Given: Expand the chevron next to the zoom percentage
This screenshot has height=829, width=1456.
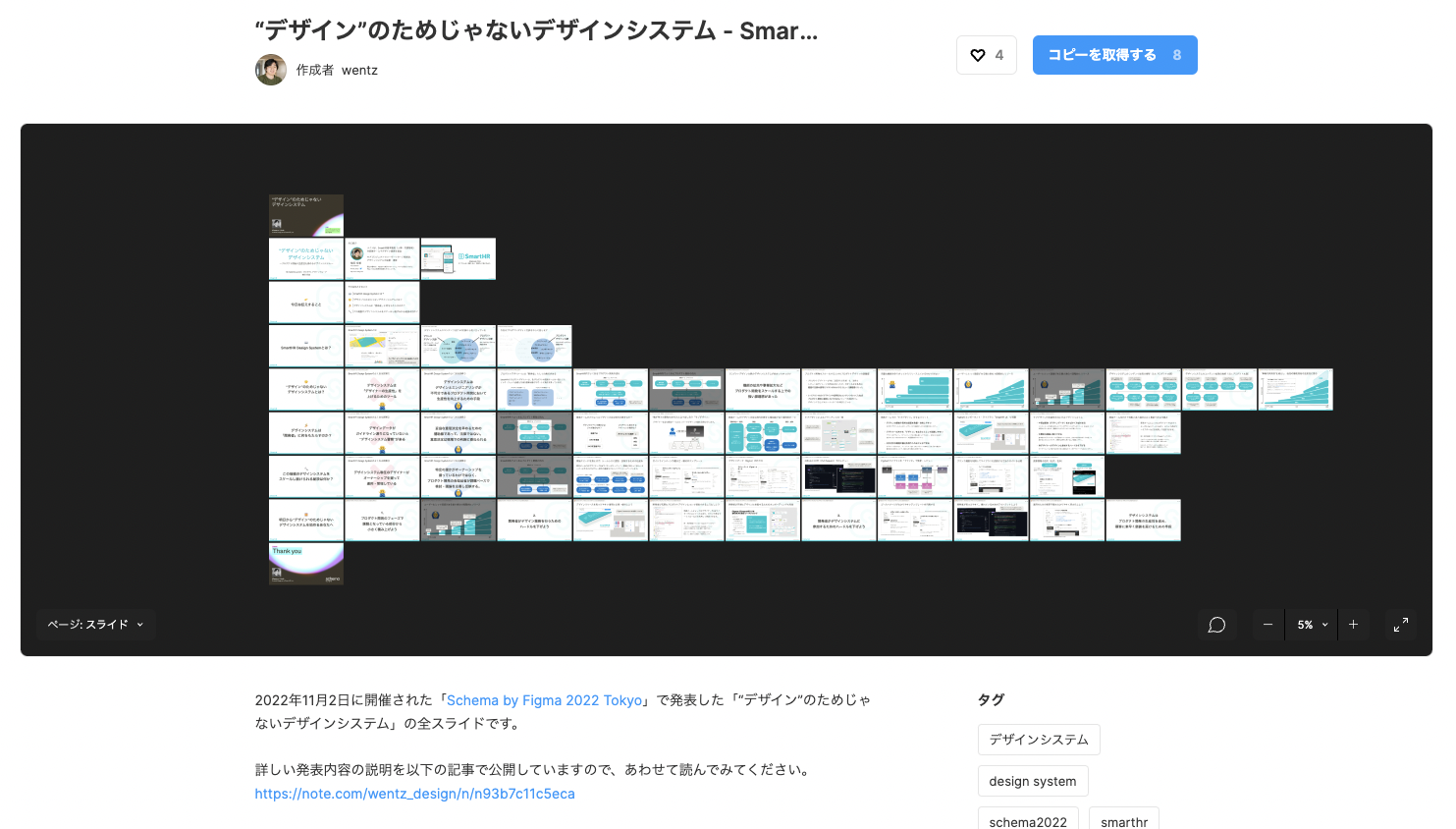Looking at the screenshot, I should tap(1323, 625).
